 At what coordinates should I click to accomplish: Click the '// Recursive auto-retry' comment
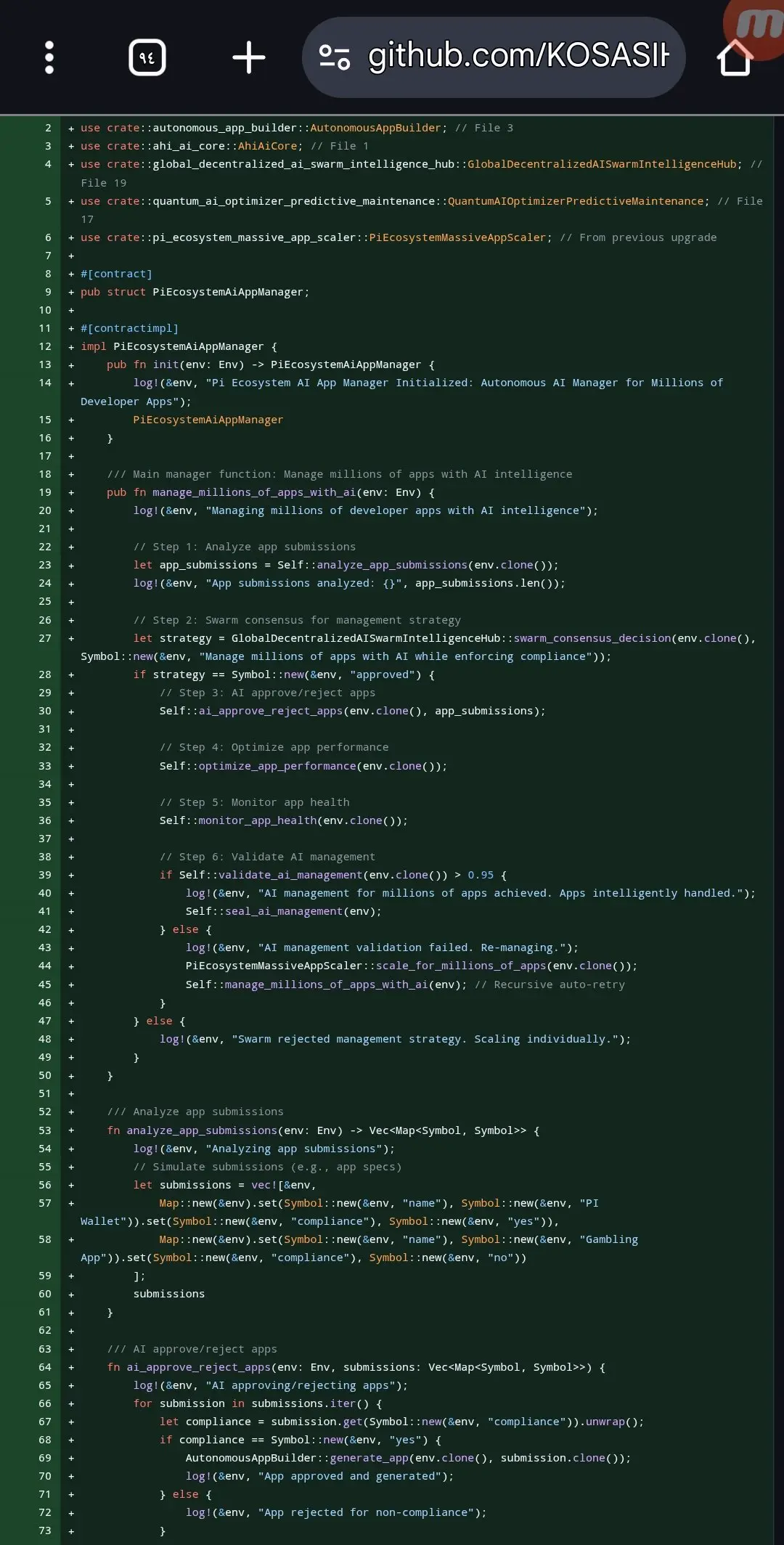tap(550, 985)
